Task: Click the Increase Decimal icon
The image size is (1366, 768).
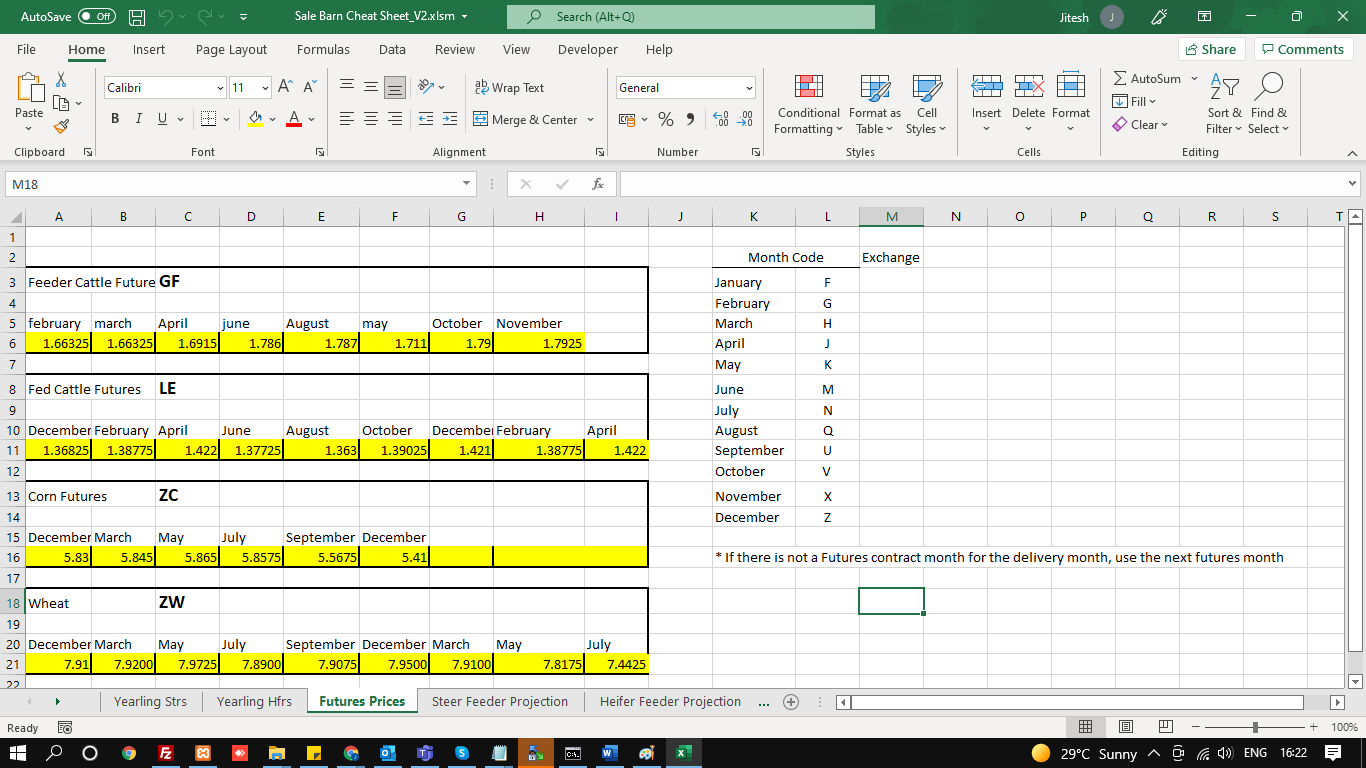Action: [x=718, y=120]
